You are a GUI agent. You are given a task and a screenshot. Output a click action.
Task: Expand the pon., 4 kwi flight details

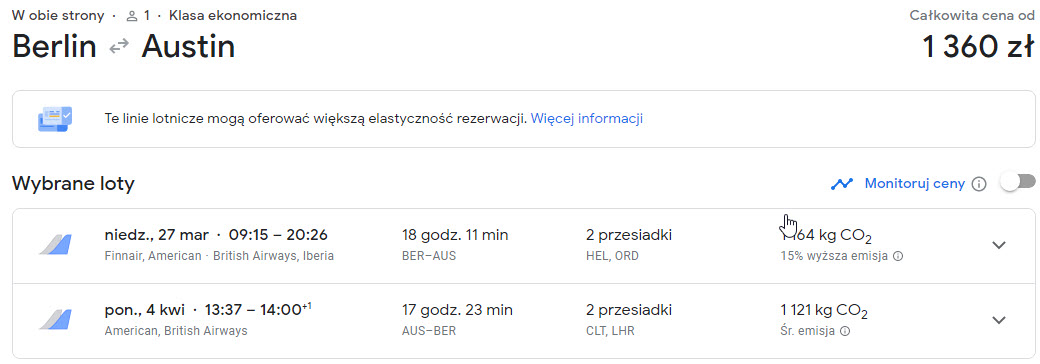pyautogui.click(x=999, y=320)
